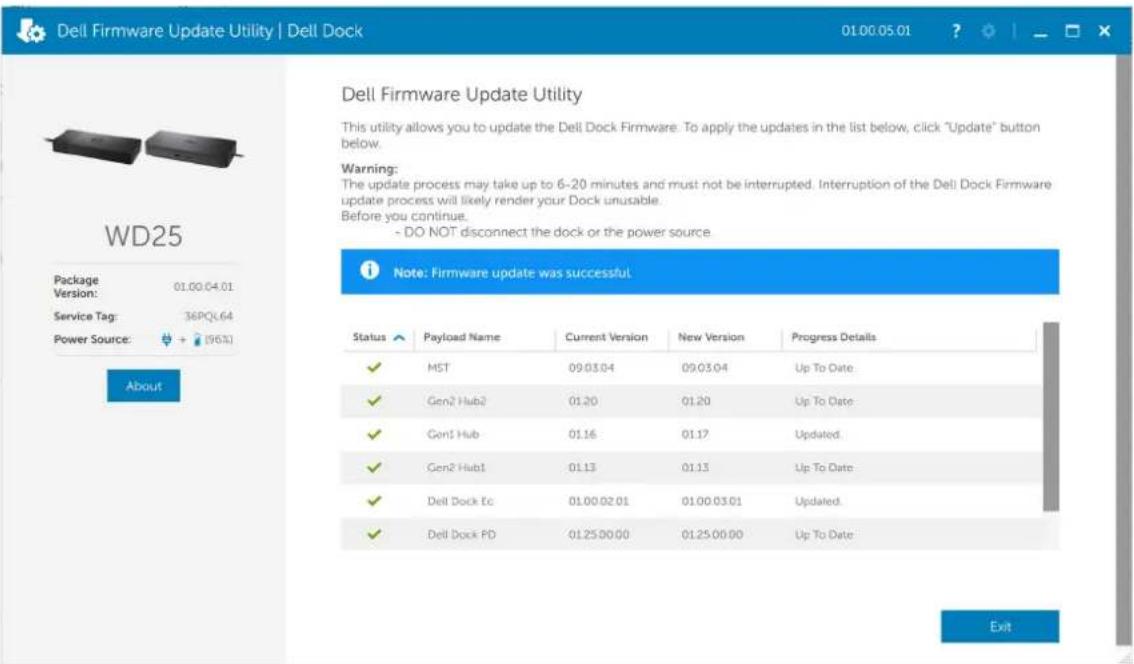Screen dimensions: 1134x664
Task: Click the green checkmark for Dell Dock PD
Action: click(x=374, y=534)
